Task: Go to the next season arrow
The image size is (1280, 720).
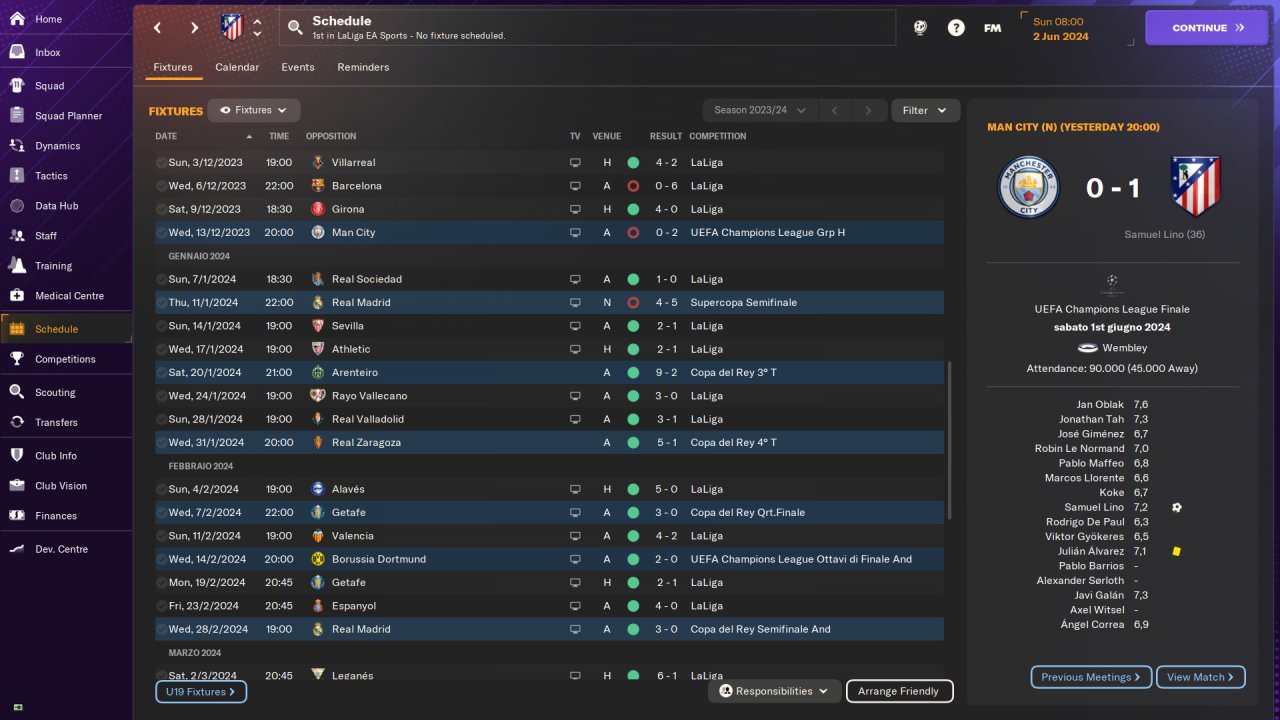Action: pos(869,110)
